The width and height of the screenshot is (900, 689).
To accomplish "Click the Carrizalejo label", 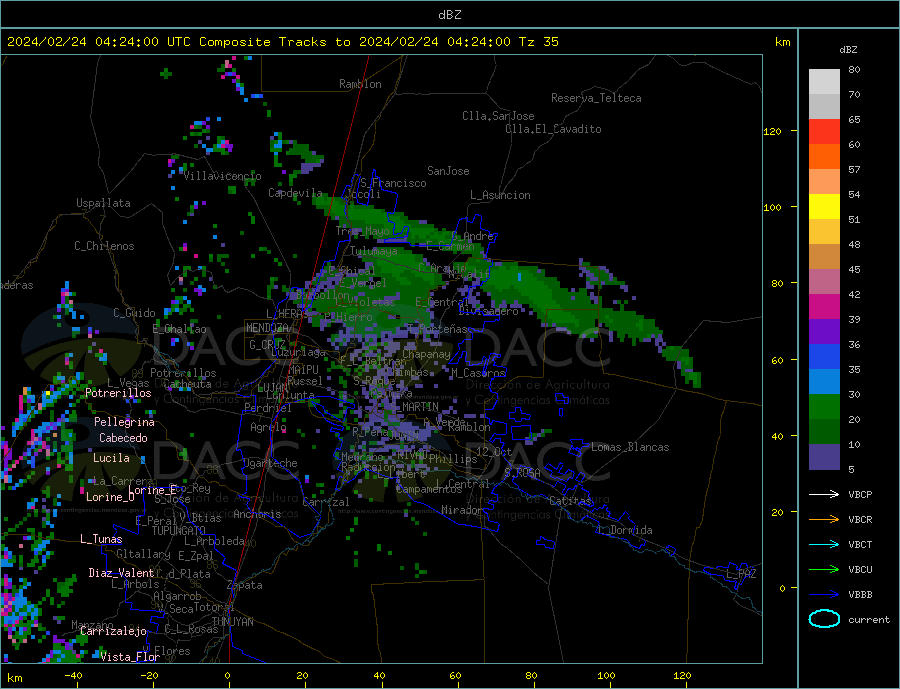I will tap(114, 632).
